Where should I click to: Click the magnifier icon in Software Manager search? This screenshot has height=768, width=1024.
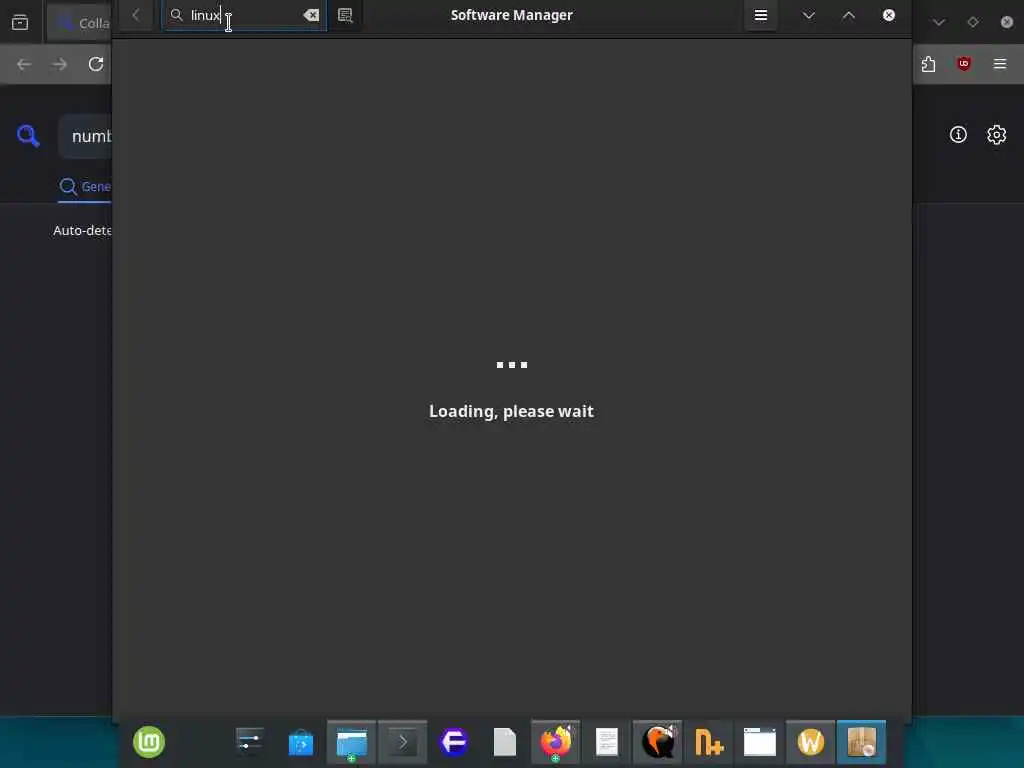pos(176,15)
